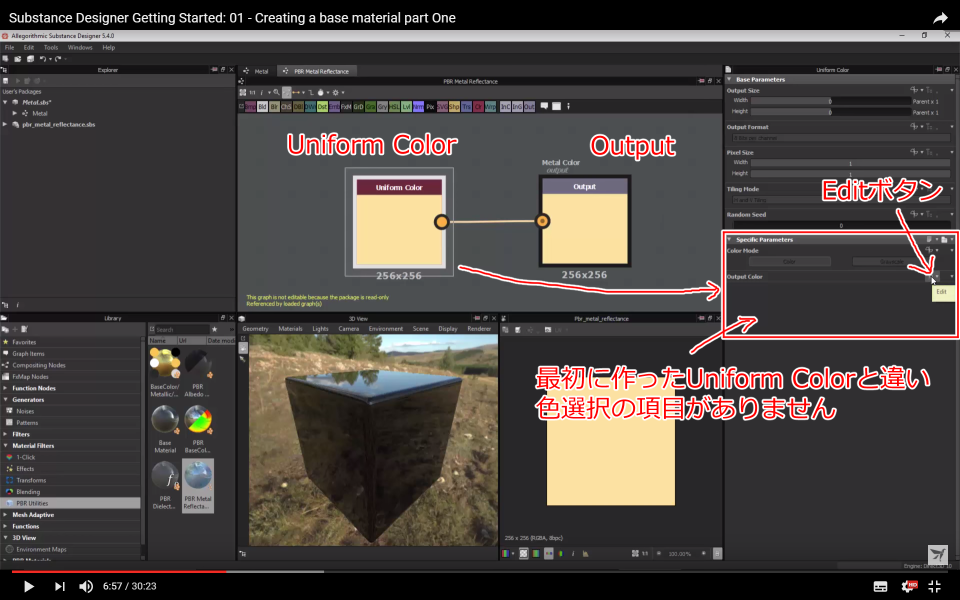This screenshot has height=600, width=960.
Task: Select the Grayscale mode button
Action: (891, 261)
